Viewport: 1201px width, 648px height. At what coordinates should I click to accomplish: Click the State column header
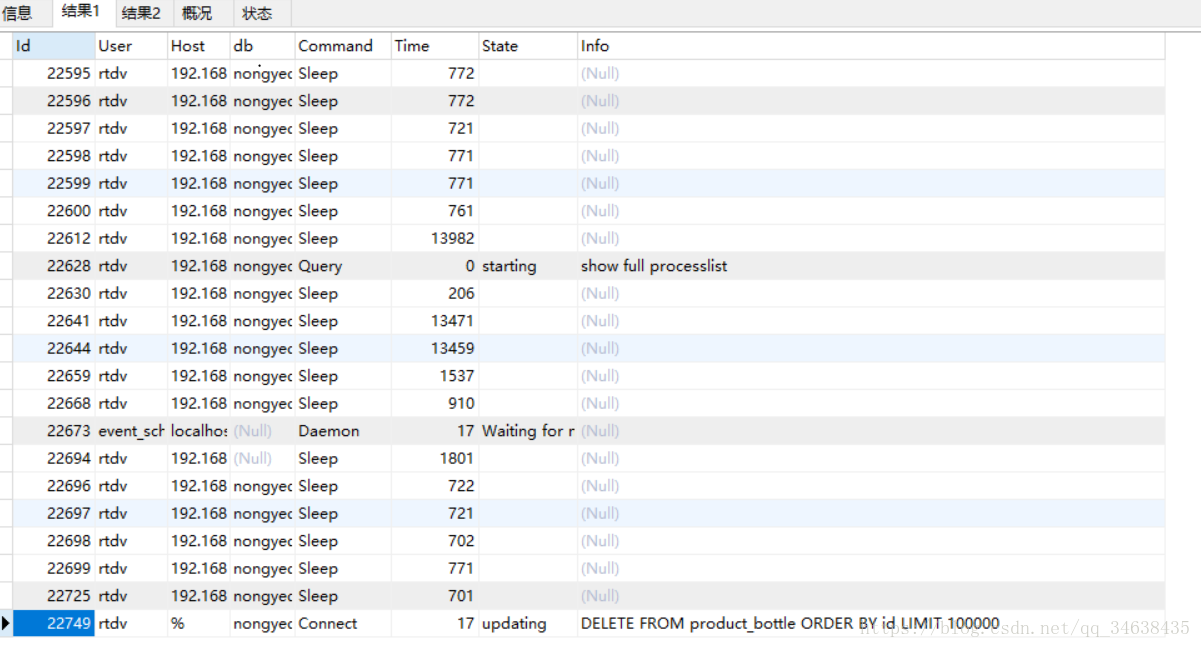(x=528, y=46)
